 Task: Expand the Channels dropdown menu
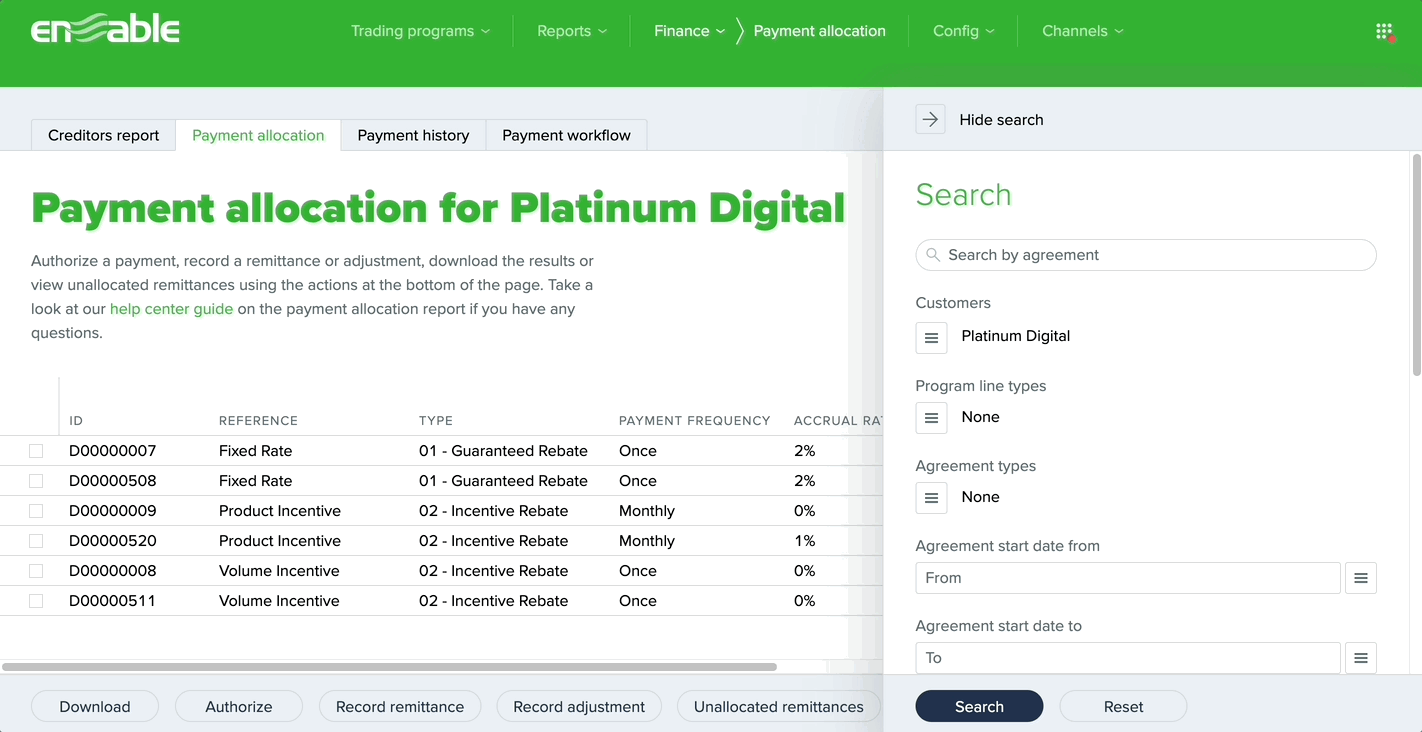point(1083,31)
